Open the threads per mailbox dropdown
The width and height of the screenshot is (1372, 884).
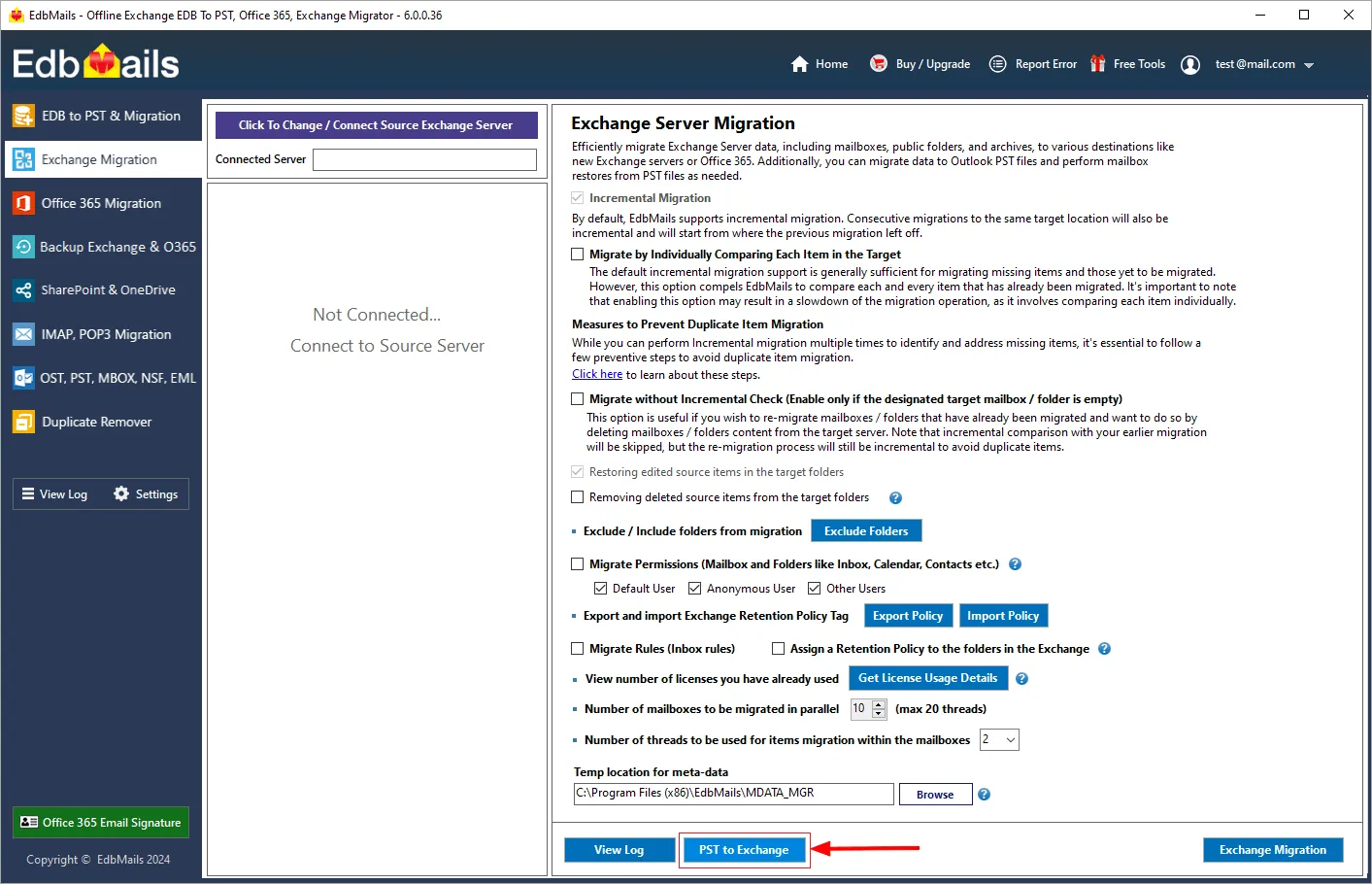[999, 740]
